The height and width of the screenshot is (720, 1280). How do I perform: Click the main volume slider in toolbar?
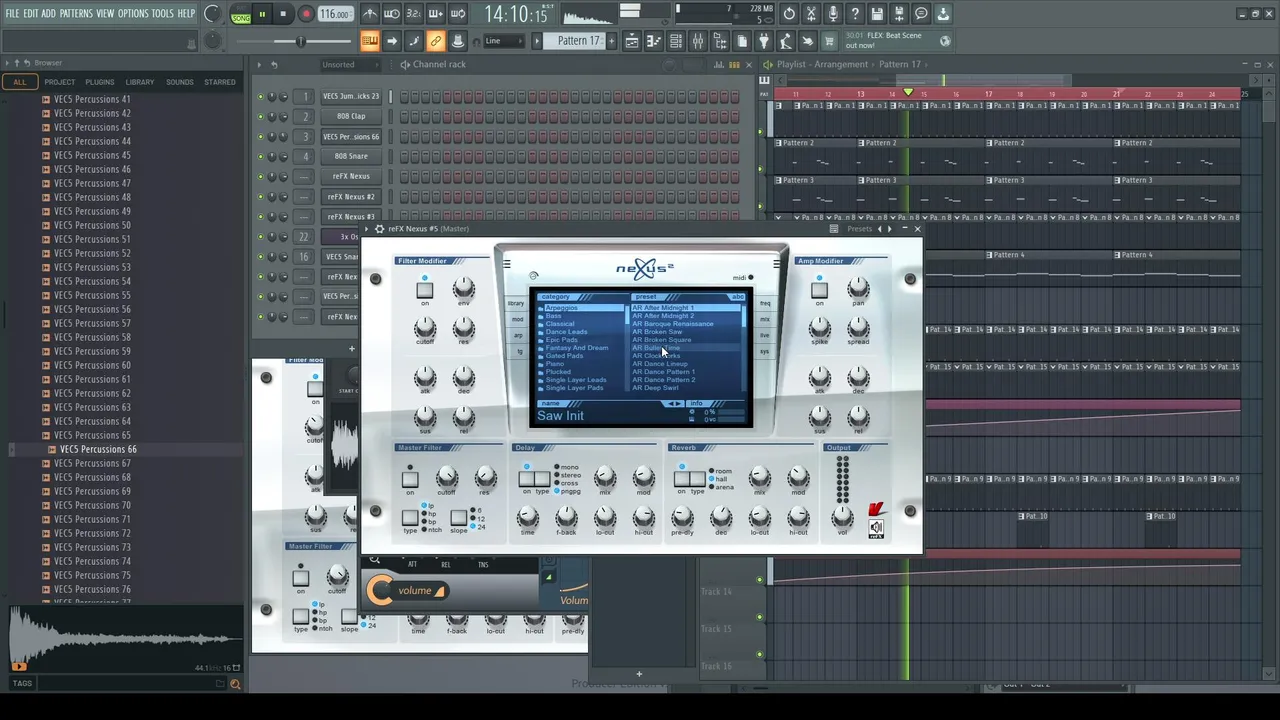(300, 41)
